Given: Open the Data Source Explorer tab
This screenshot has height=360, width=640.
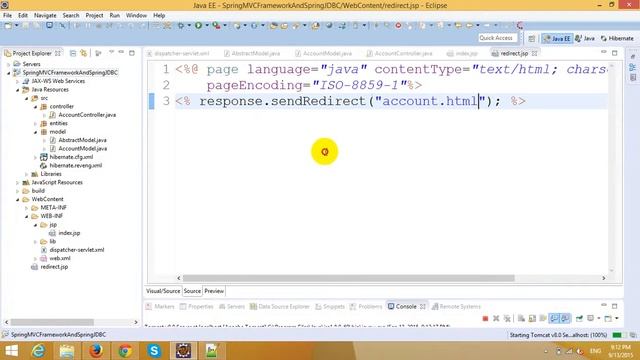Looking at the screenshot, I should [x=280, y=307].
